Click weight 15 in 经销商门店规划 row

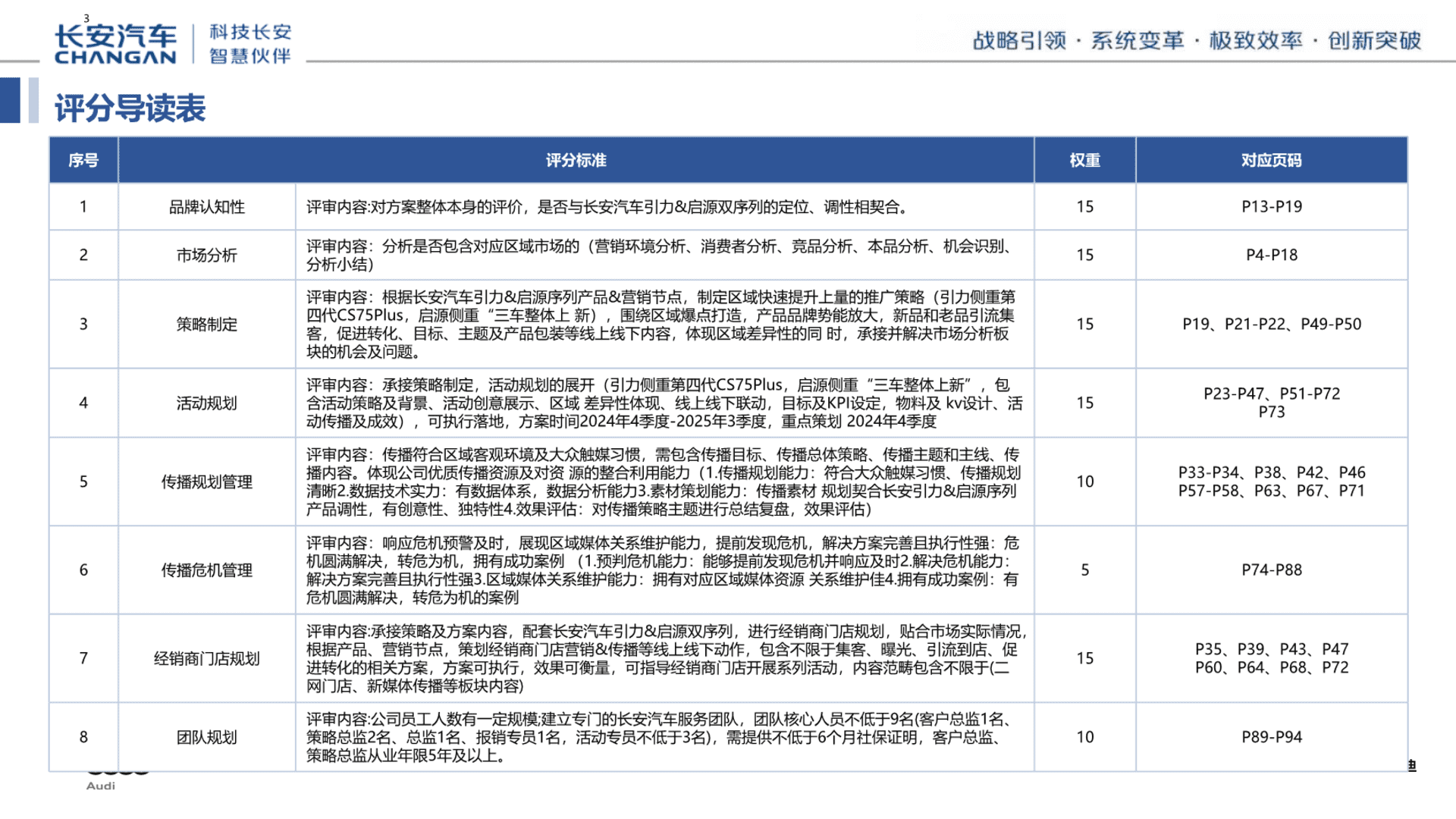coord(1085,658)
